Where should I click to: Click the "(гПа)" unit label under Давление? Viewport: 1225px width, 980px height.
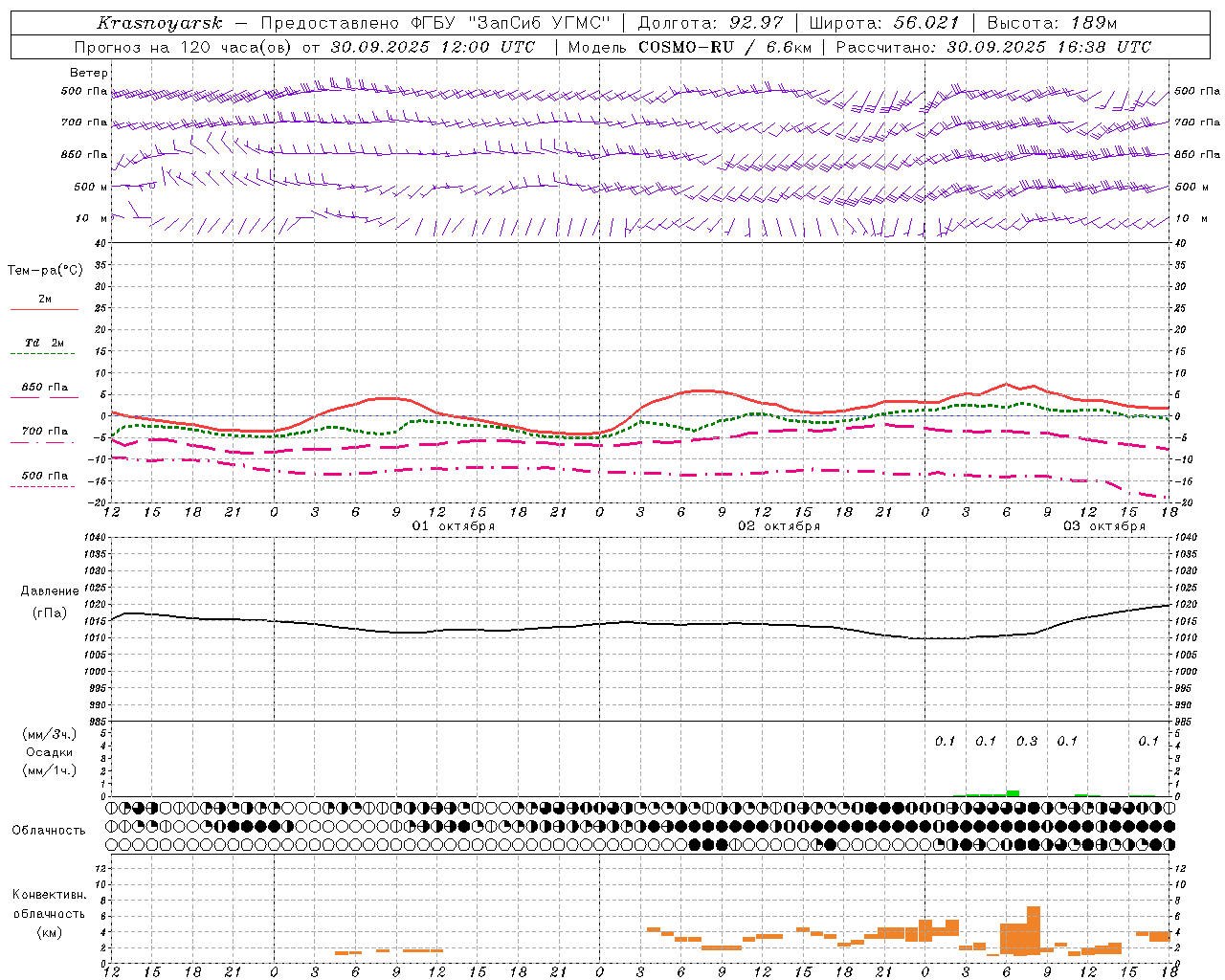coord(50,613)
